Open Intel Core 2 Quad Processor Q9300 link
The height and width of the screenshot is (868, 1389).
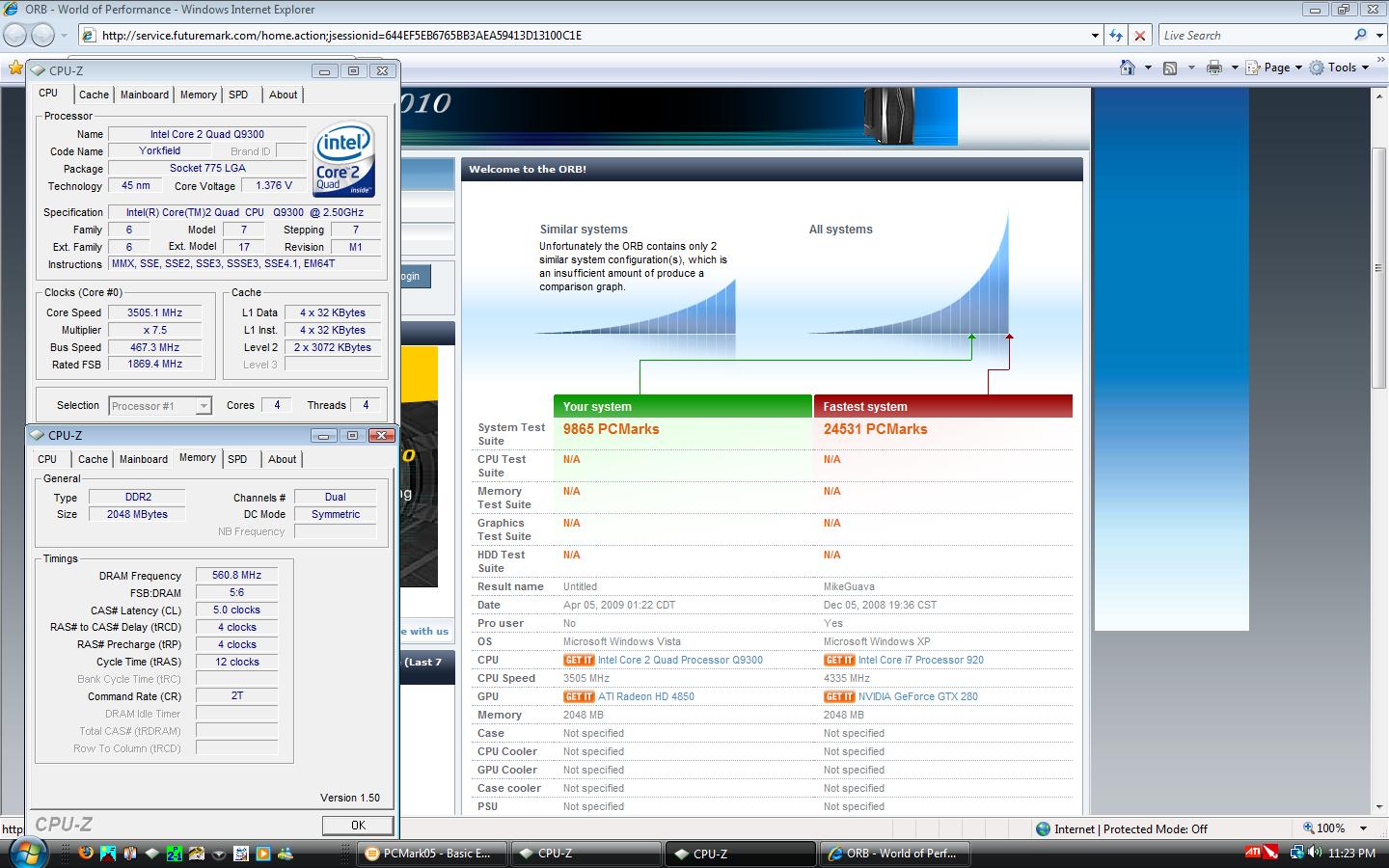point(680,660)
